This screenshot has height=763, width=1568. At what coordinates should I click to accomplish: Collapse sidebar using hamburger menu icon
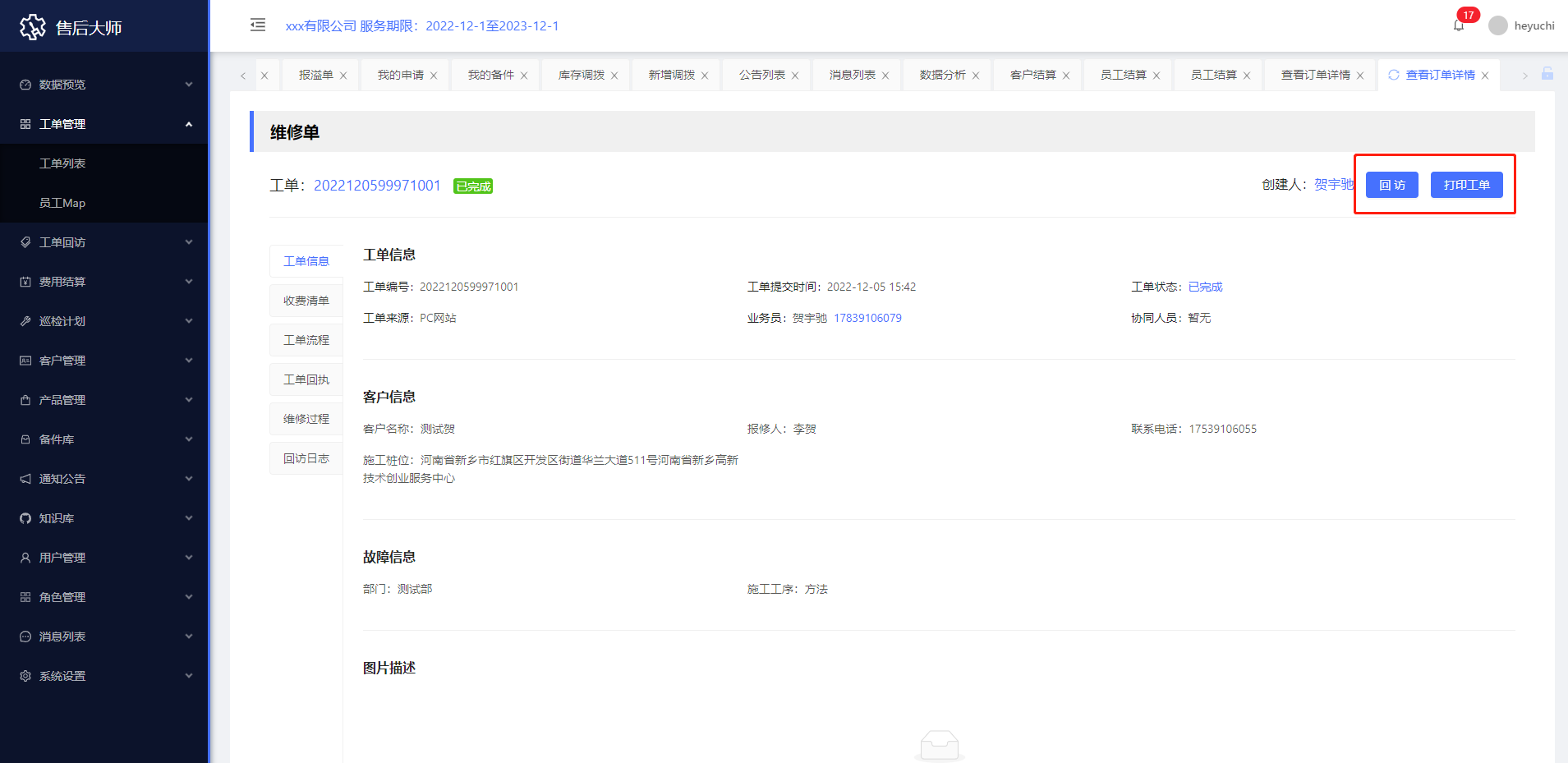[x=258, y=25]
